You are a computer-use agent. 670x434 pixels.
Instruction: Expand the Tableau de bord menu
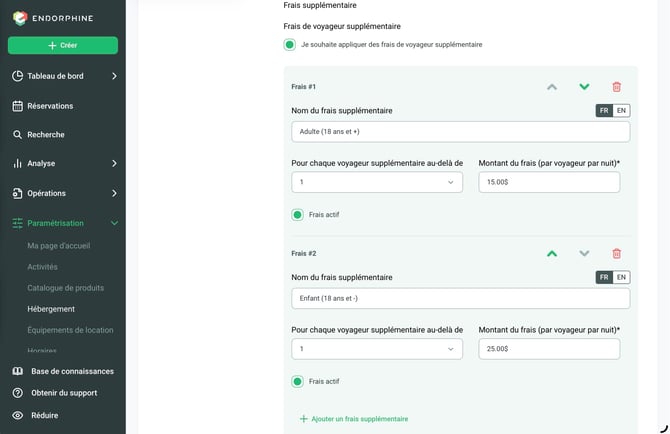pyautogui.click(x=114, y=76)
